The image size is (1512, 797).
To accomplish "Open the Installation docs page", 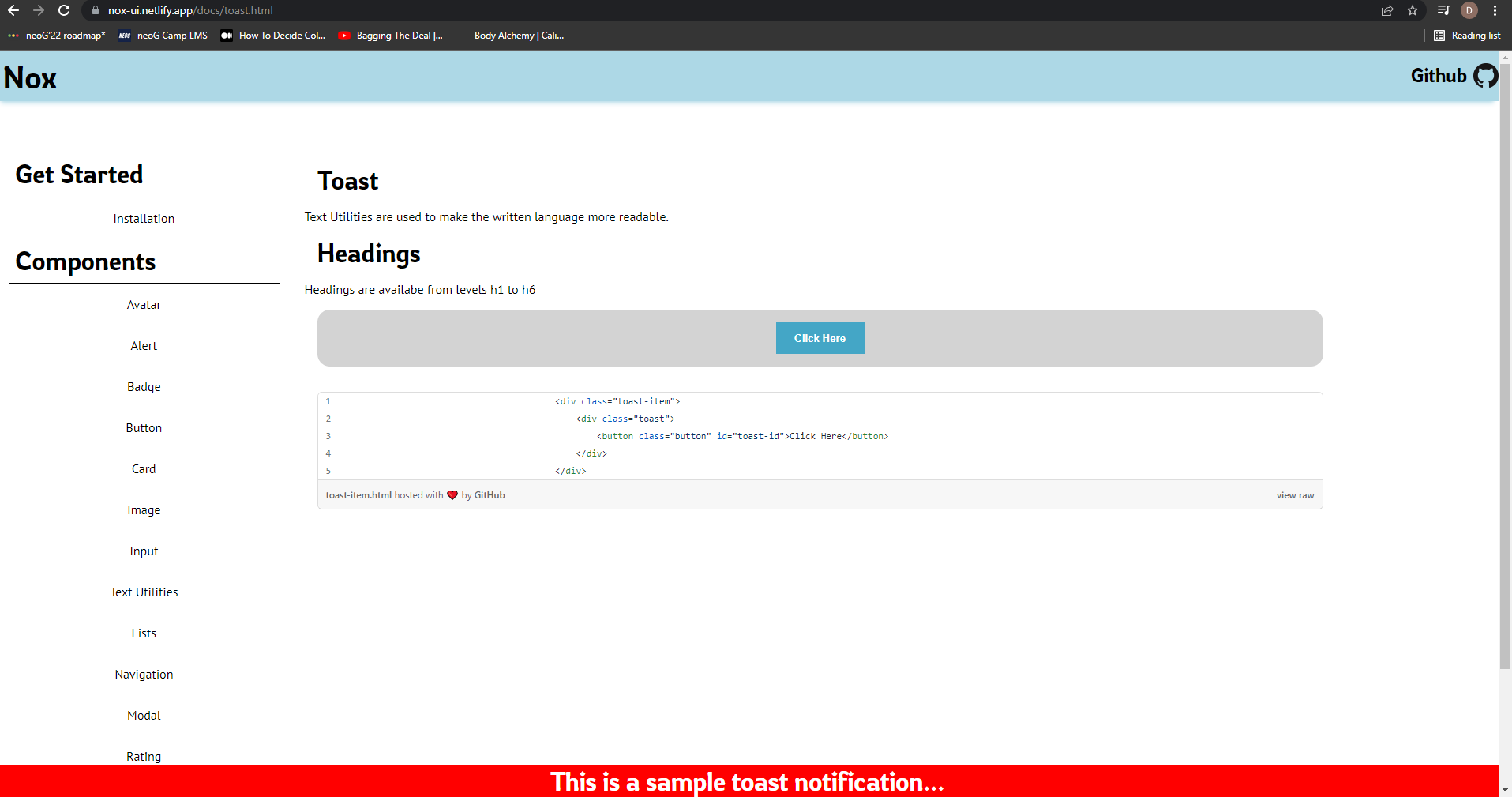I will click(144, 219).
